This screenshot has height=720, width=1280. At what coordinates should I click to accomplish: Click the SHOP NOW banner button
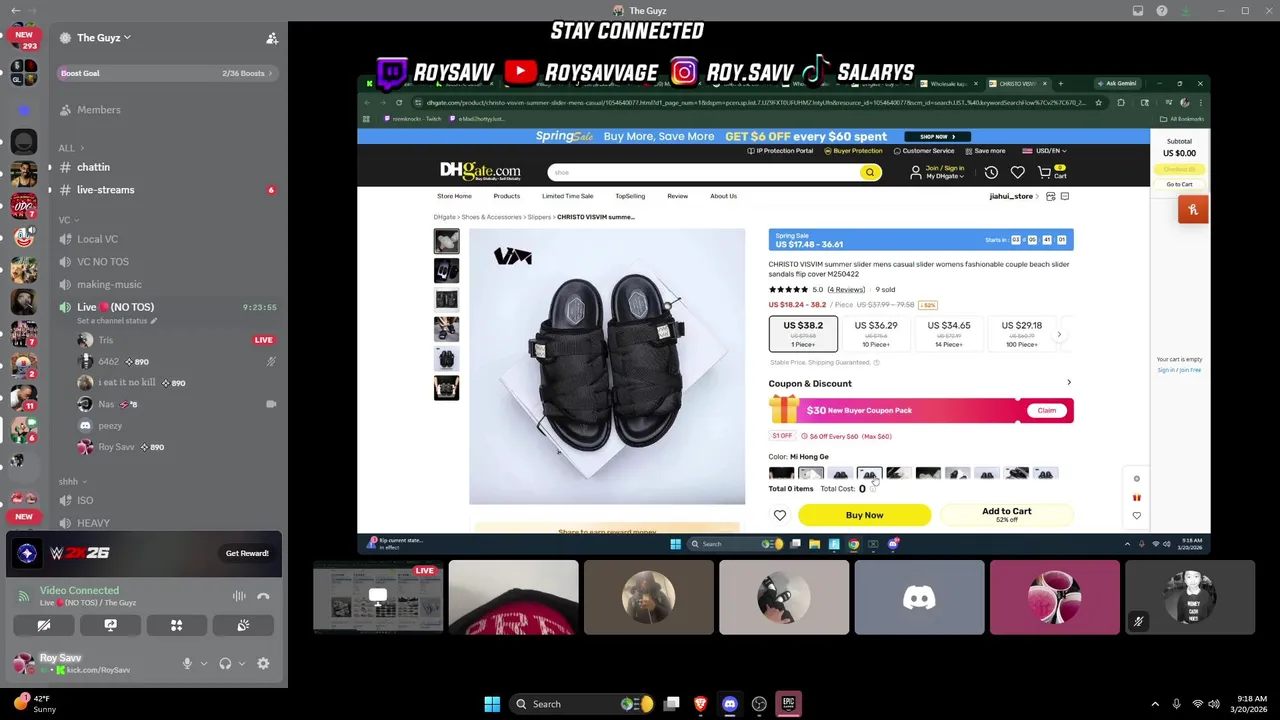pos(935,137)
